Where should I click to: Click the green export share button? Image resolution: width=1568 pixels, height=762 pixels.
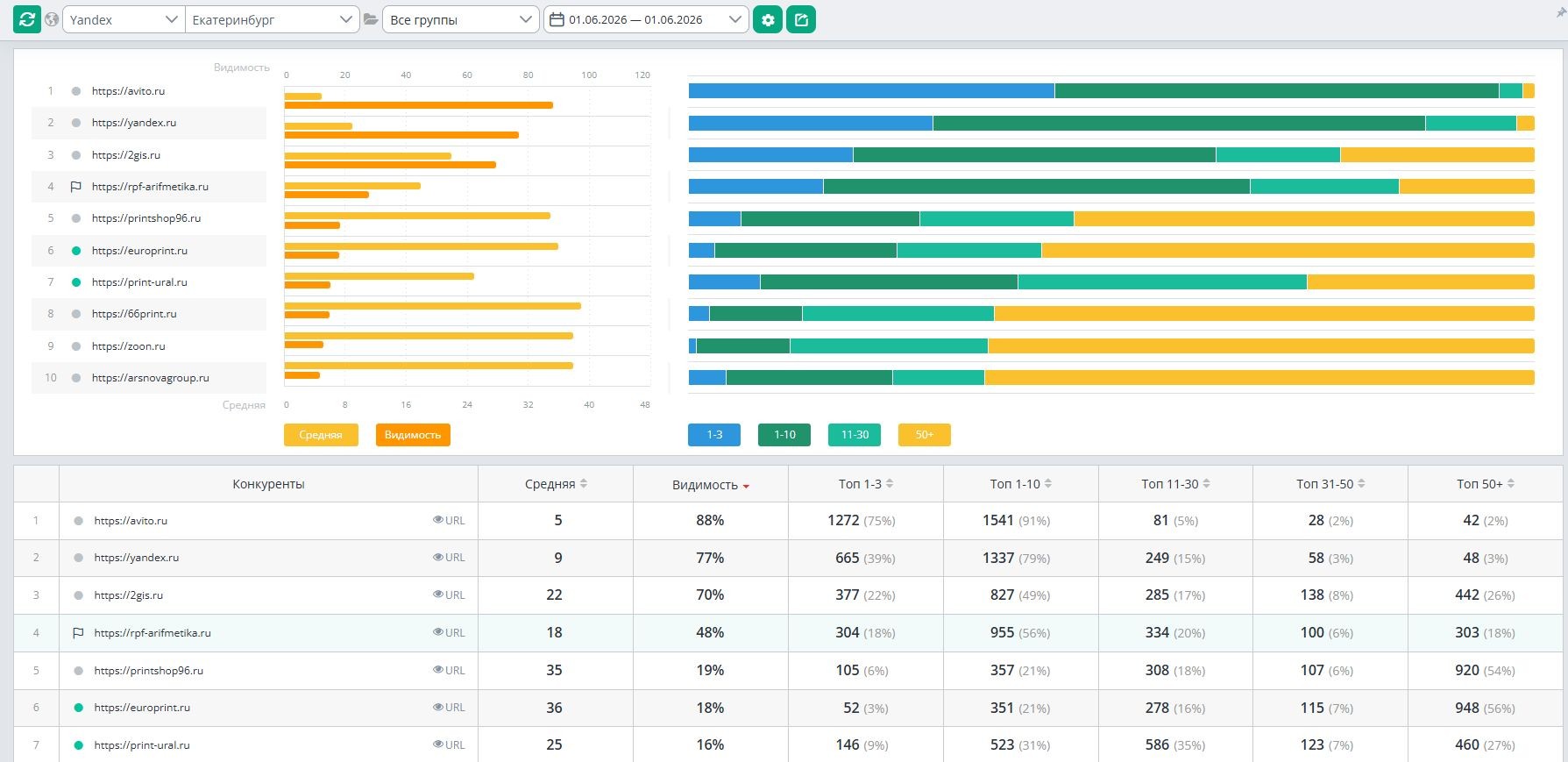801,19
